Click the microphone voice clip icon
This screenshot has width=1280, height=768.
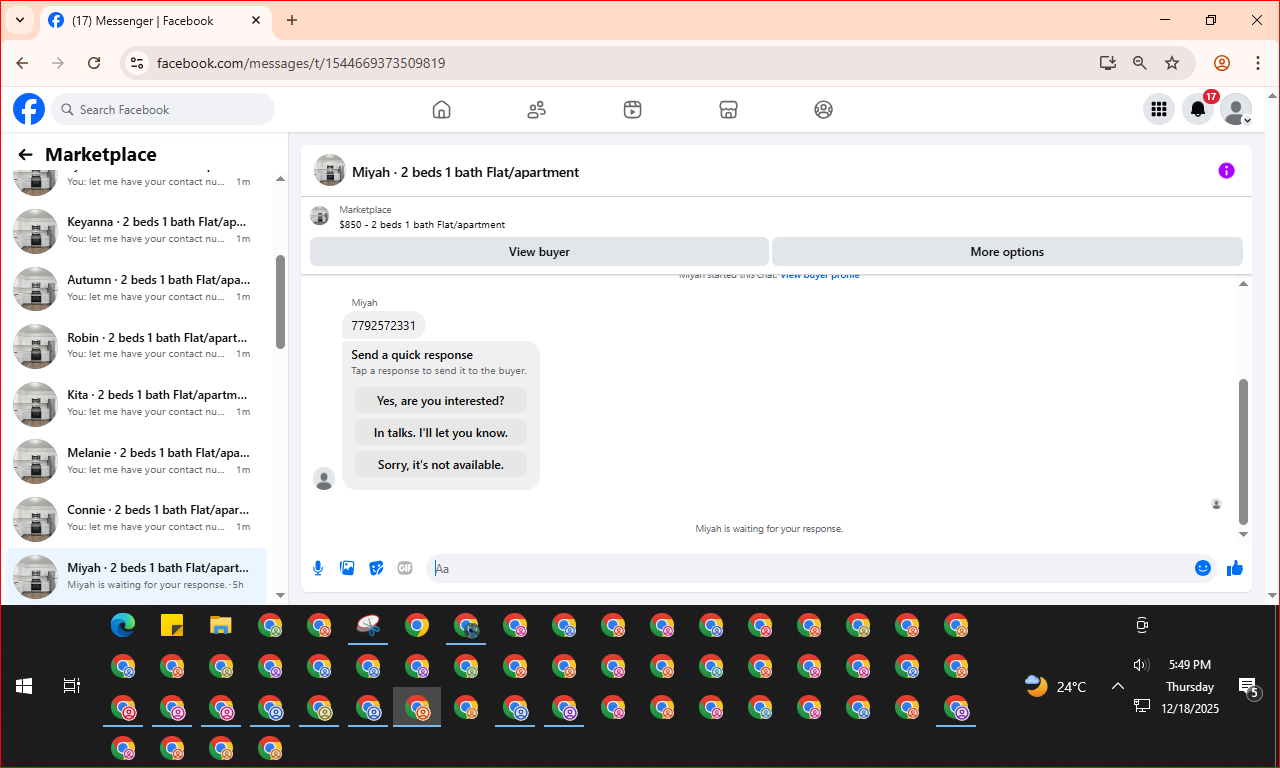[x=318, y=568]
